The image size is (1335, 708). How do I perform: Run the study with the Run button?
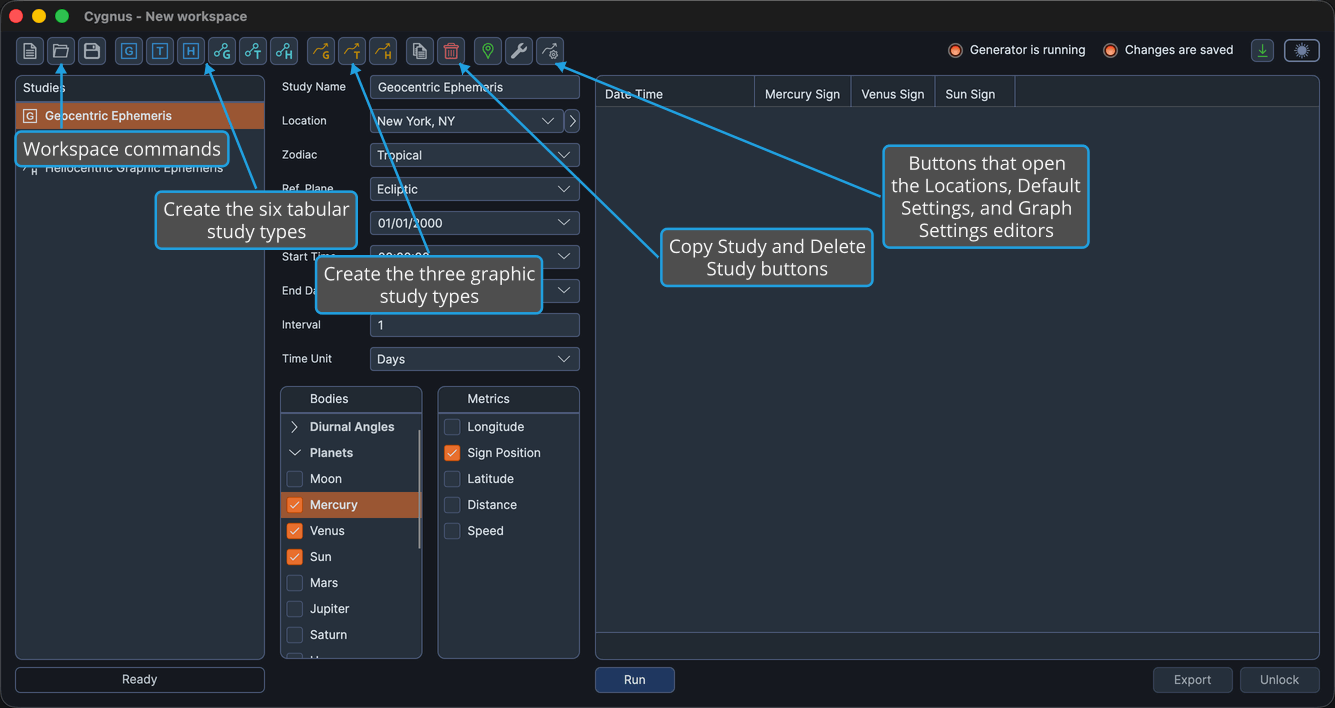pos(635,680)
